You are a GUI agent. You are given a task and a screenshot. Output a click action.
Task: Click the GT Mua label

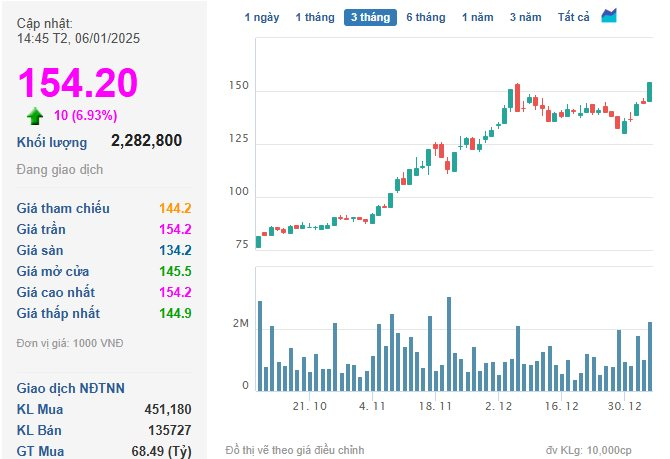40,451
